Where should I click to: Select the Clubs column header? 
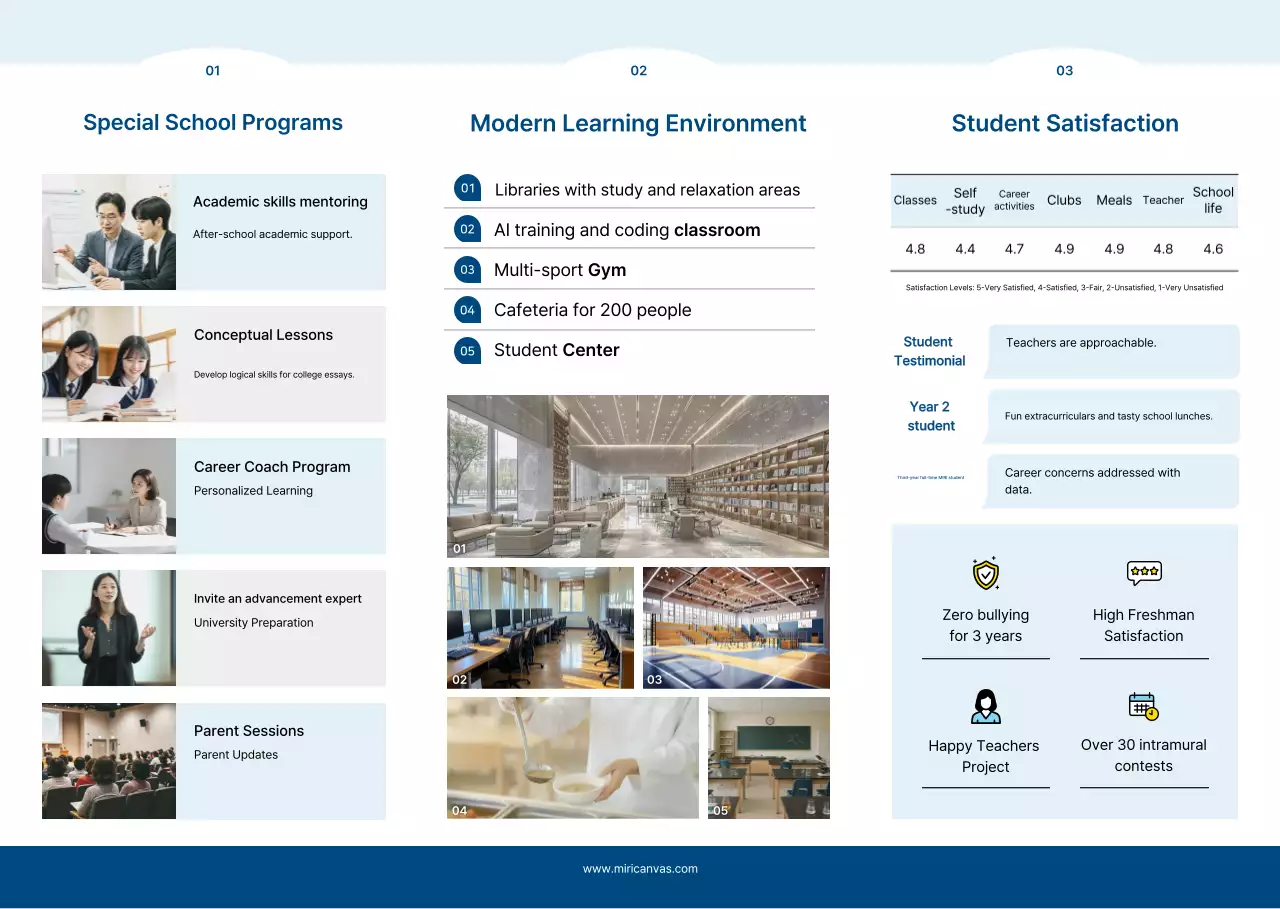click(1064, 200)
